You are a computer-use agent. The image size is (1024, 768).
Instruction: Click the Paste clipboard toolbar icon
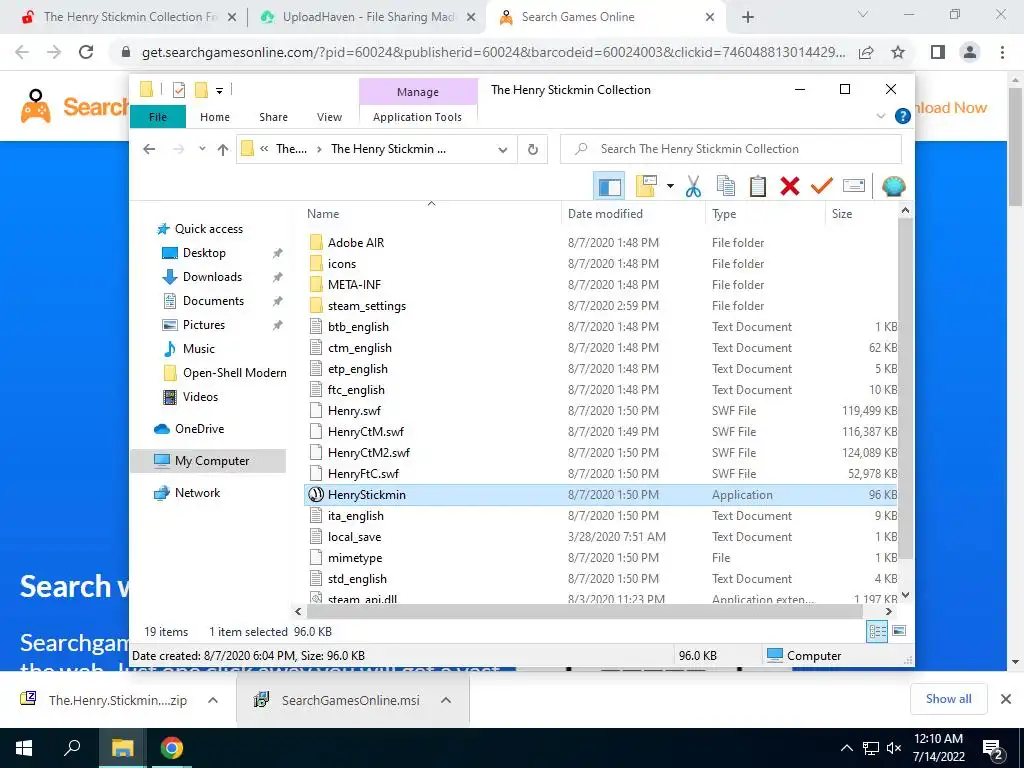coord(758,187)
